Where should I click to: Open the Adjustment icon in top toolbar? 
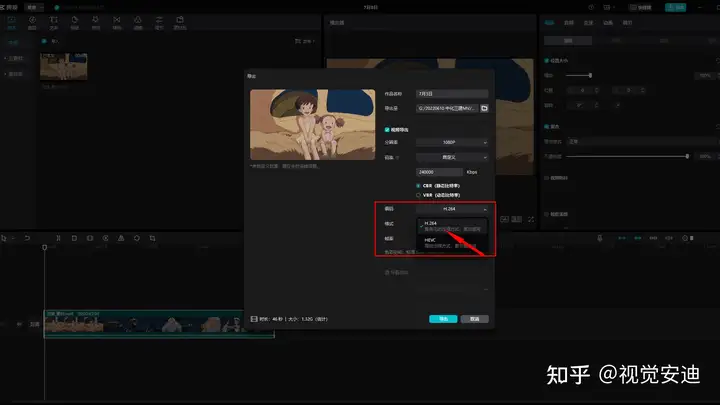(159, 22)
